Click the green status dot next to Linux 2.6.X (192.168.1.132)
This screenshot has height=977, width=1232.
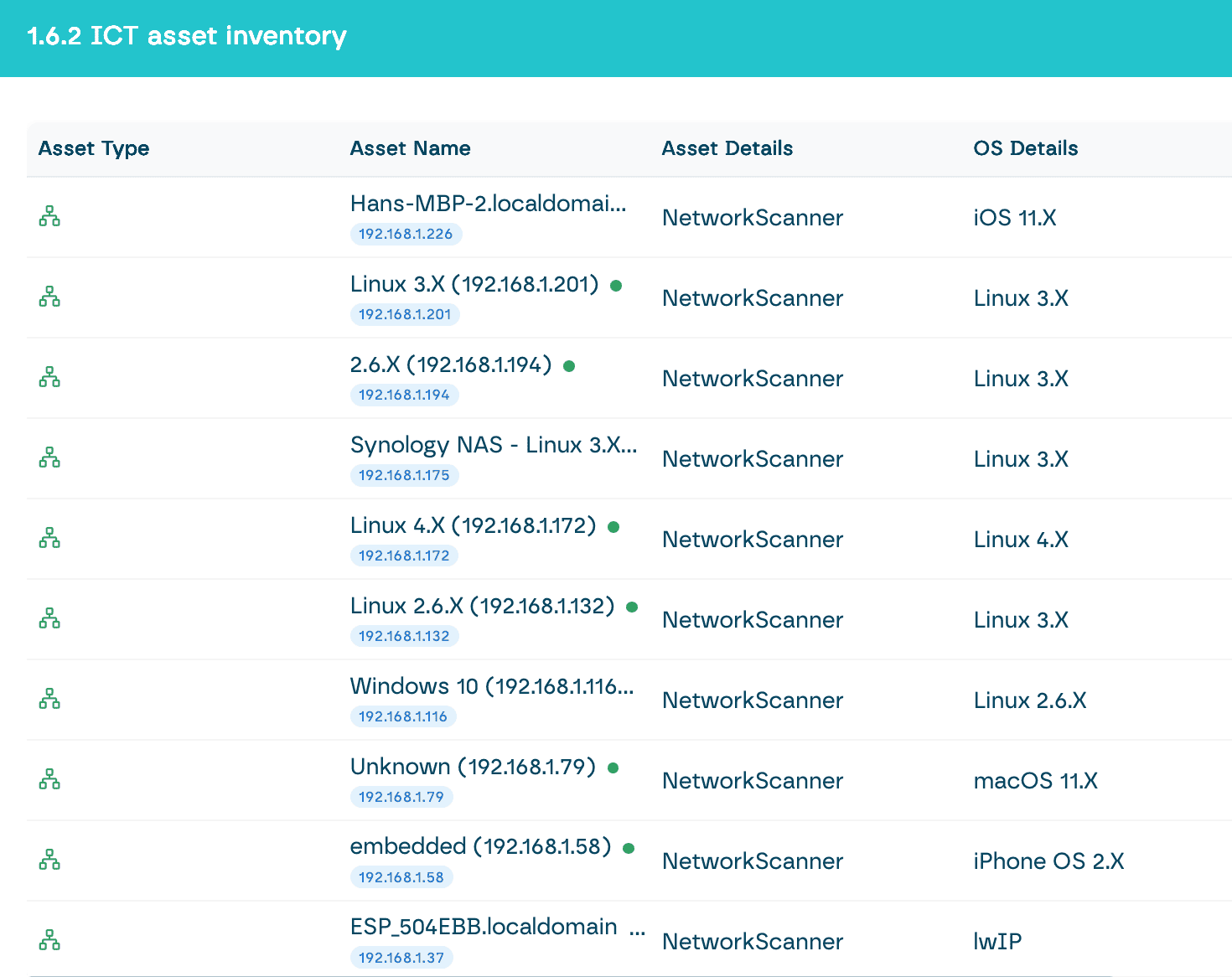coord(632,607)
